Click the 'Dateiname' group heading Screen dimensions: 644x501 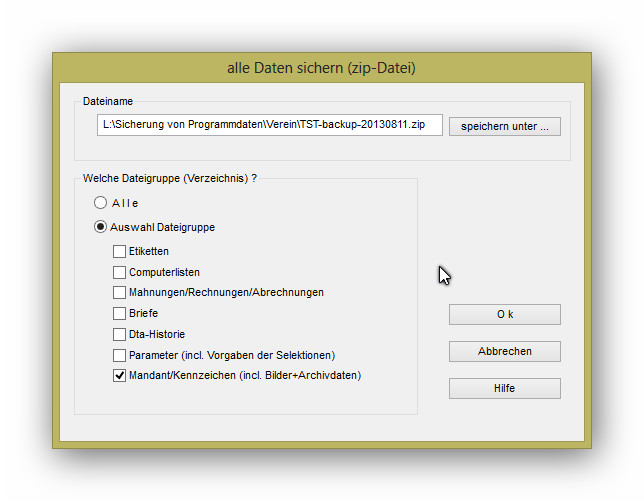point(107,101)
